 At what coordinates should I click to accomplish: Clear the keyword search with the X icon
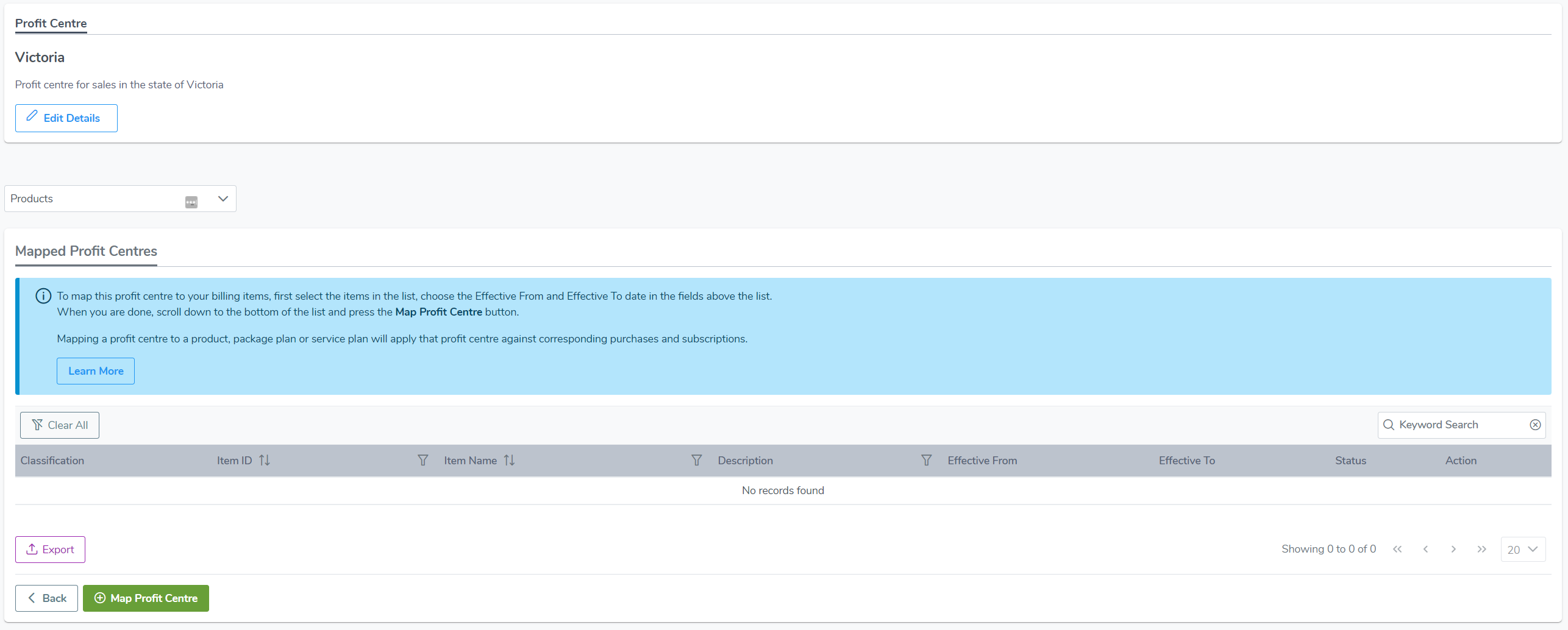(x=1535, y=425)
